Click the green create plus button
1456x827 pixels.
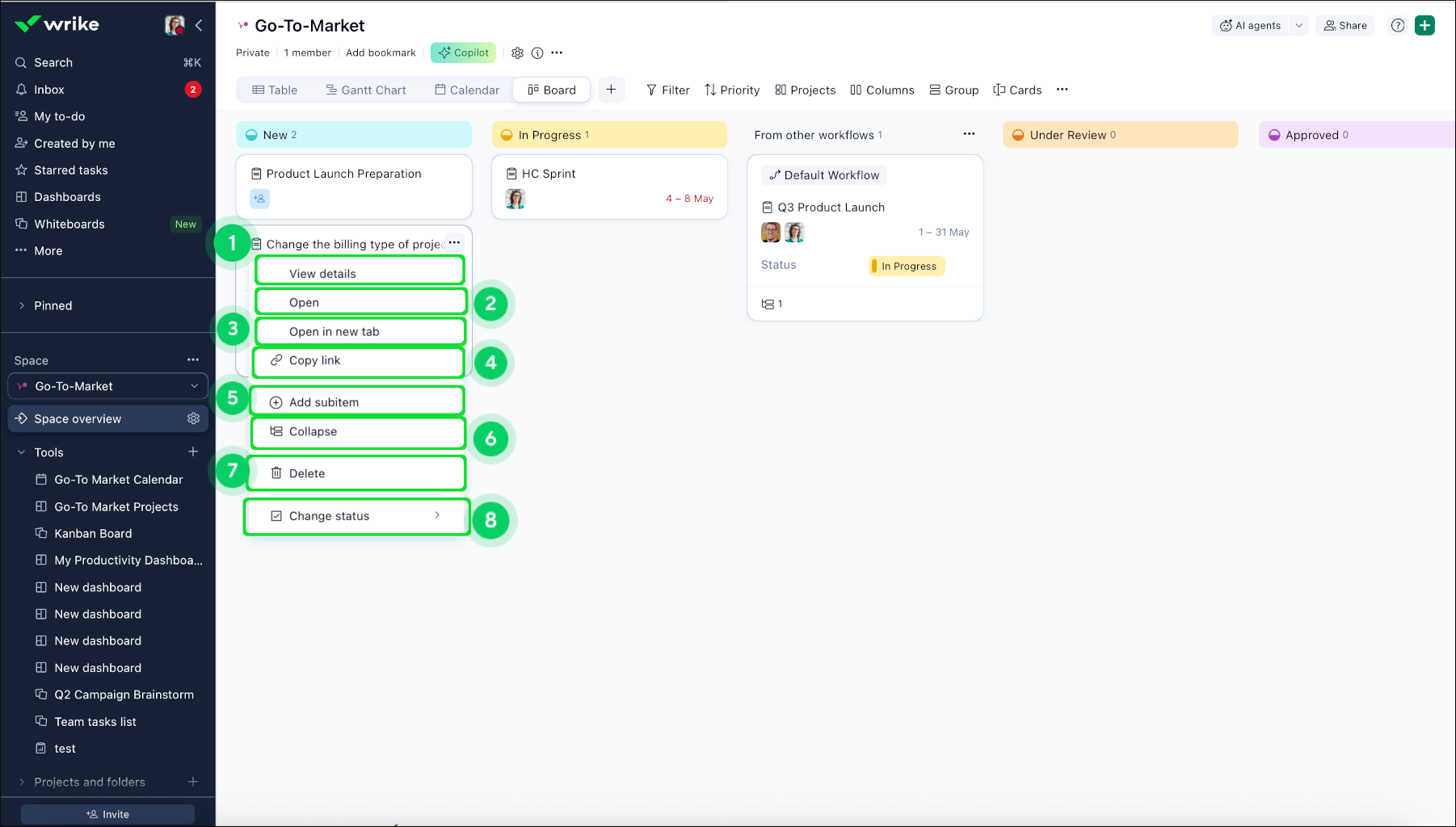[1425, 26]
